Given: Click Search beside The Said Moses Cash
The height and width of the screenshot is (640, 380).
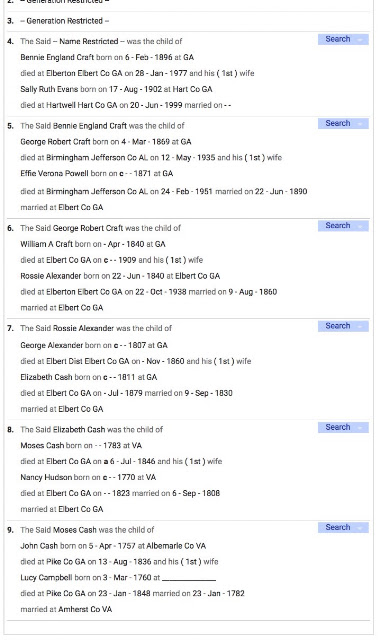Looking at the screenshot, I should coord(338,527).
